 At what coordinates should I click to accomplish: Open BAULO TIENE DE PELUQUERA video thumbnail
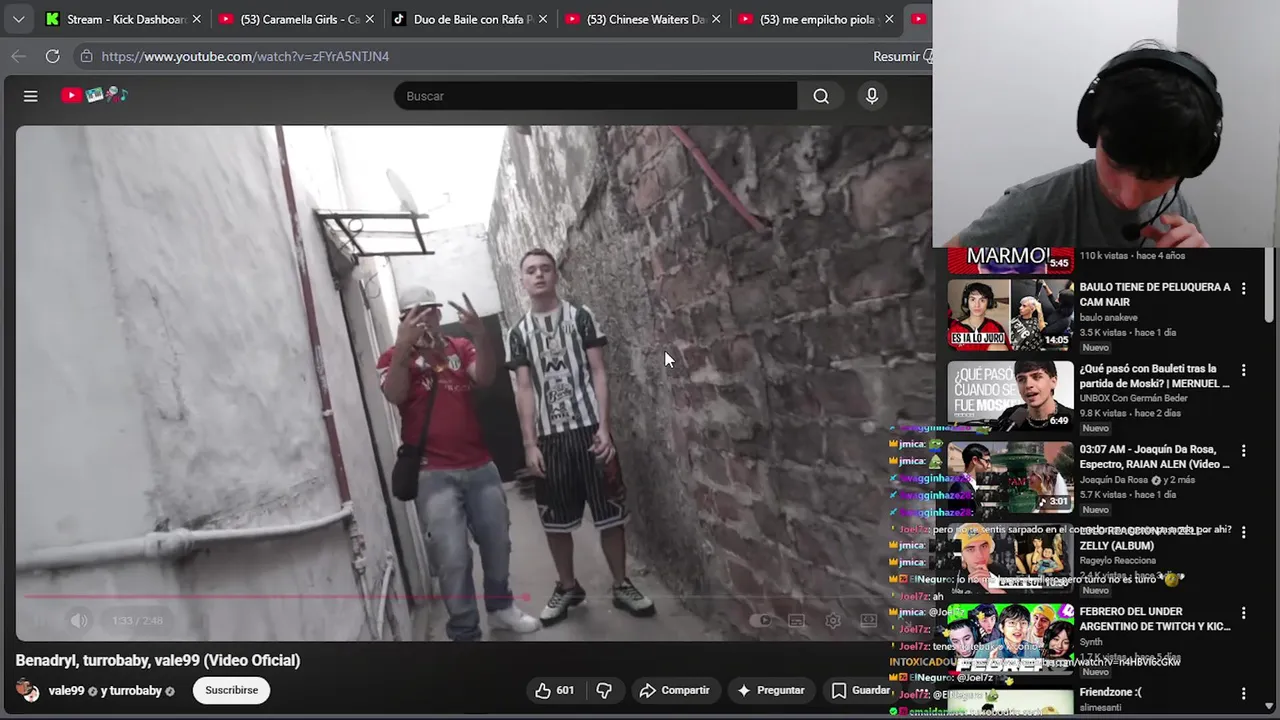[x=1010, y=314]
